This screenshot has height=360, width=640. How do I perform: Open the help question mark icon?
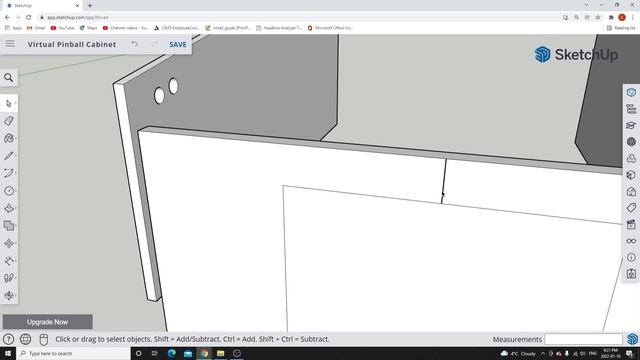tap(8, 339)
